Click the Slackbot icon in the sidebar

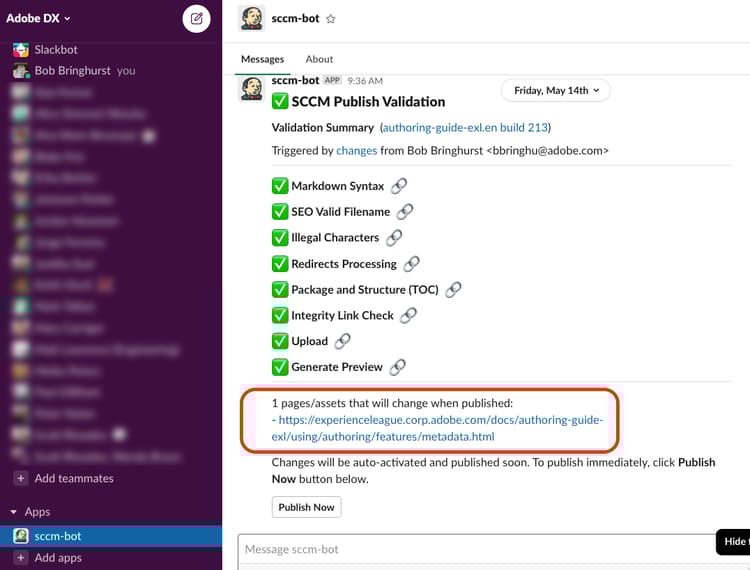(x=21, y=50)
